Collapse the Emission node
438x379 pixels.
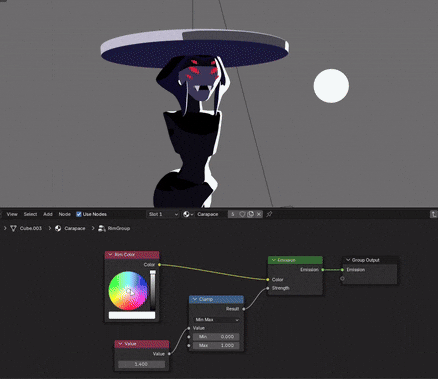[x=273, y=260]
